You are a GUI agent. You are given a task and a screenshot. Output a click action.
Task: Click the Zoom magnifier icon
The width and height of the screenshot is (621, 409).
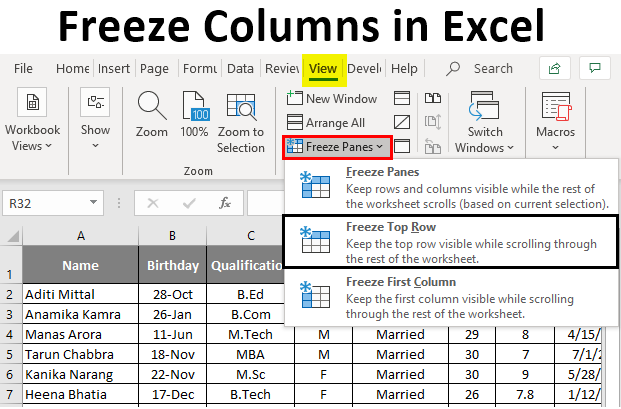pyautogui.click(x=152, y=106)
